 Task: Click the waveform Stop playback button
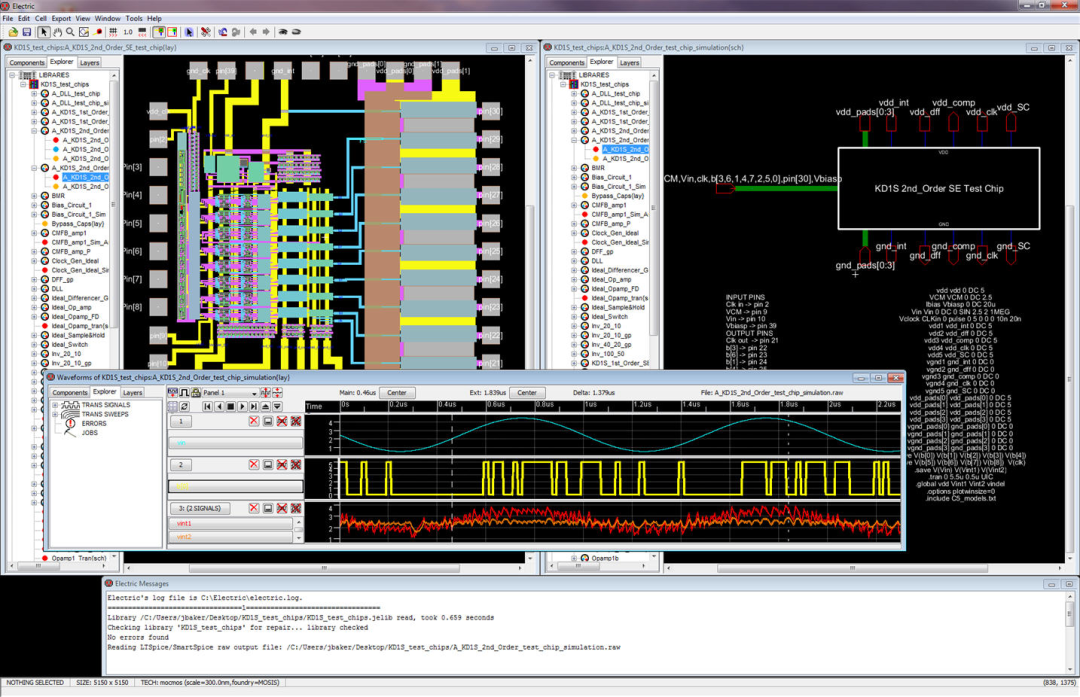pos(230,407)
